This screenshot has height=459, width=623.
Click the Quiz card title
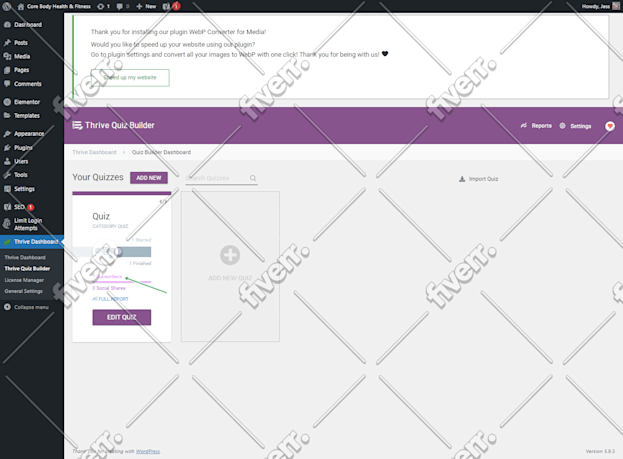(101, 216)
